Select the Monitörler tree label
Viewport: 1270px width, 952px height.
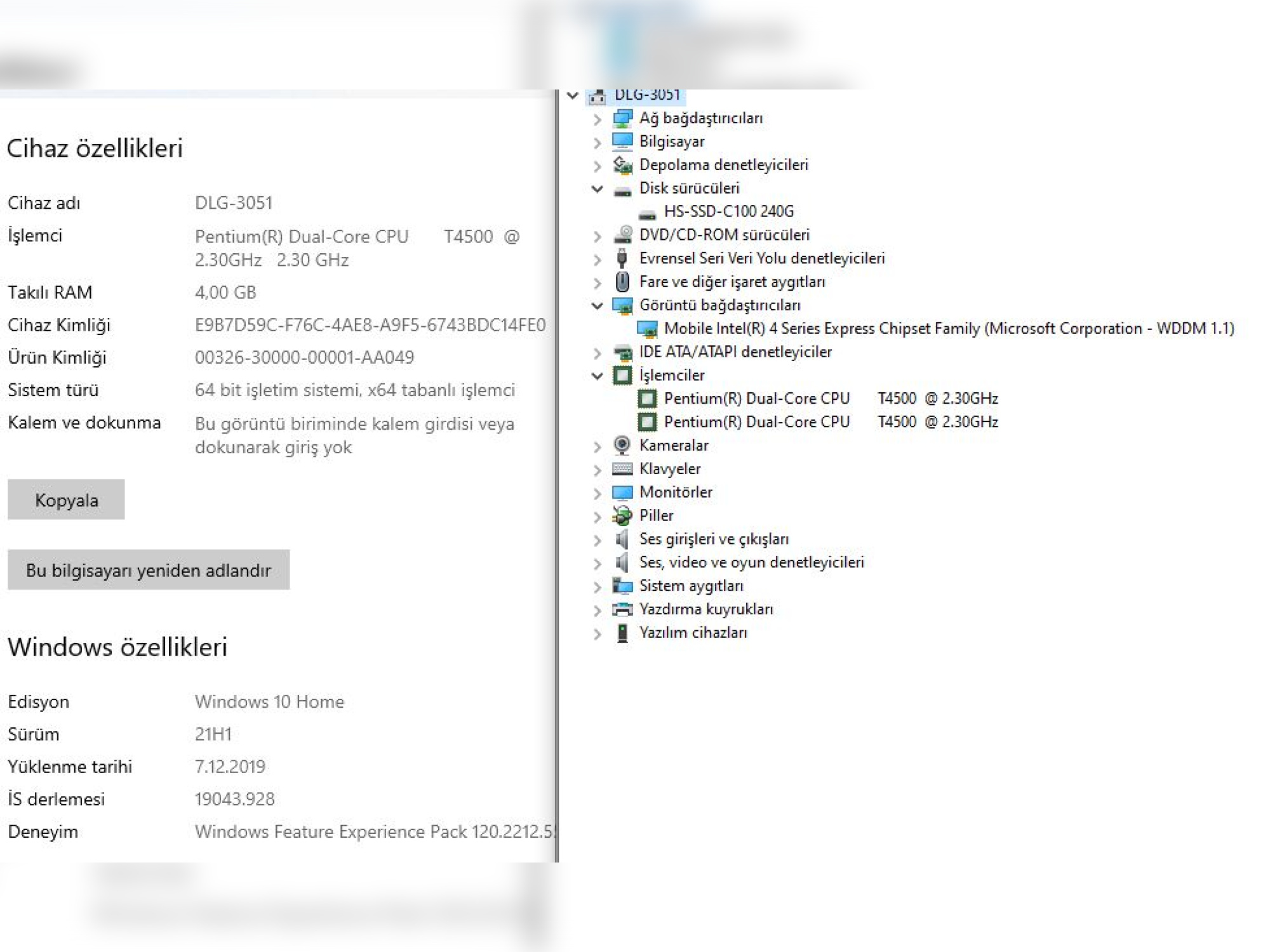[x=676, y=492]
